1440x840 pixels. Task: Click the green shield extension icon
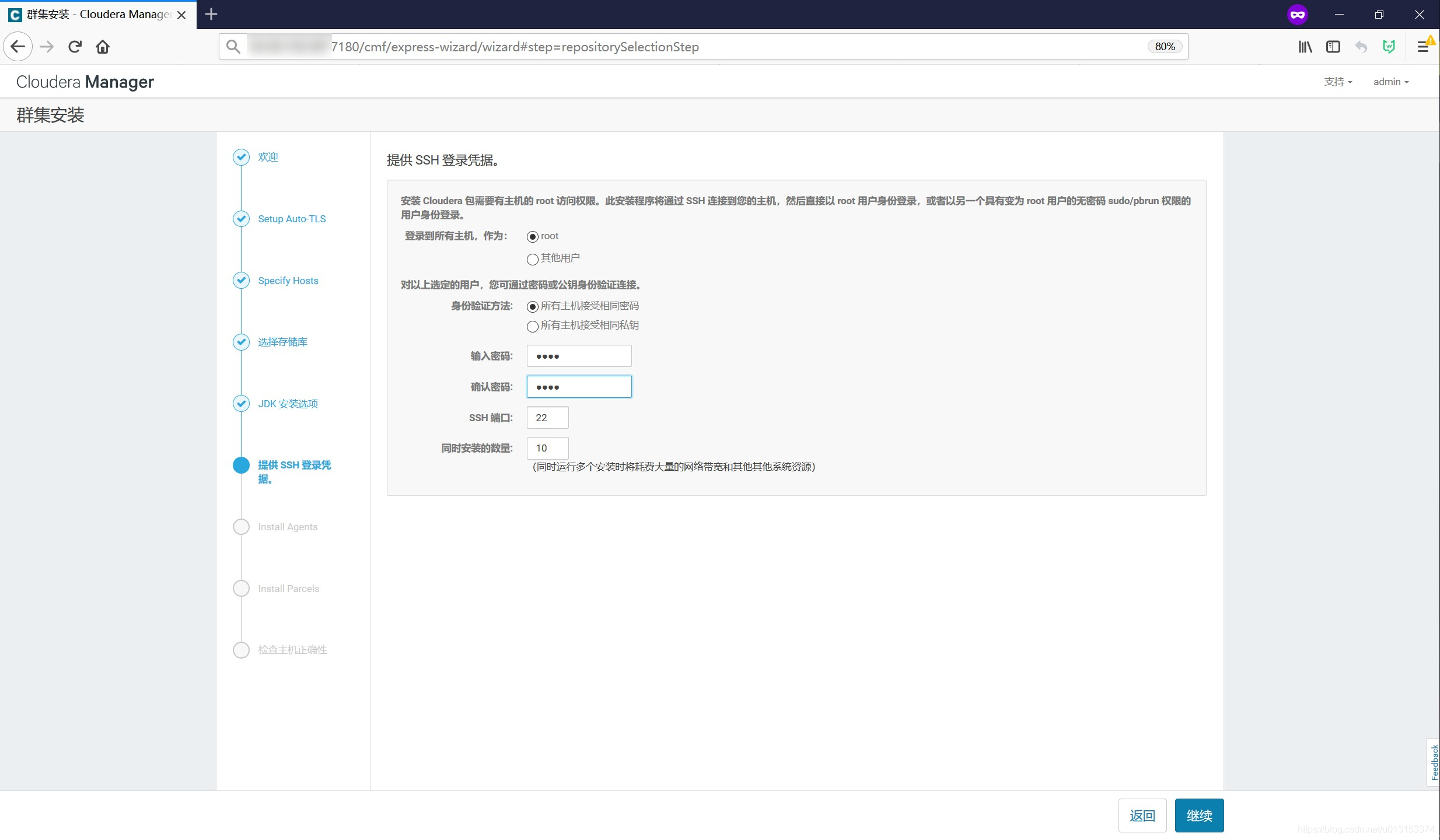point(1389,47)
